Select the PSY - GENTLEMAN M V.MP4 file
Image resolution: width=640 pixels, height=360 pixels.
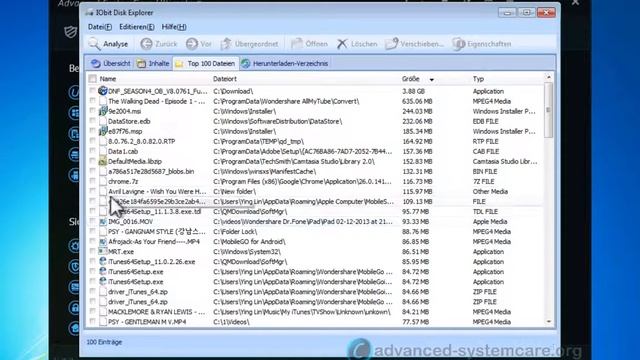[x=147, y=322]
